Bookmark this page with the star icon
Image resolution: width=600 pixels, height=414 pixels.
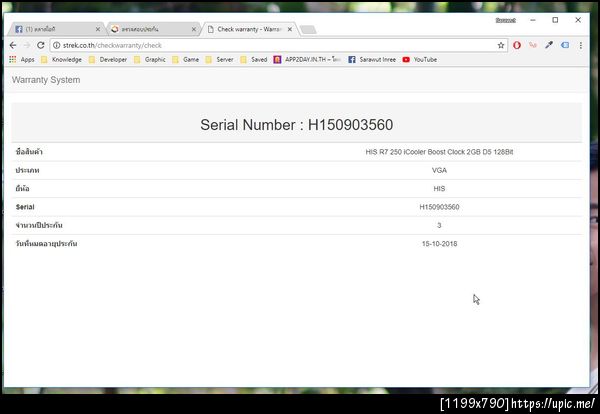(501, 45)
